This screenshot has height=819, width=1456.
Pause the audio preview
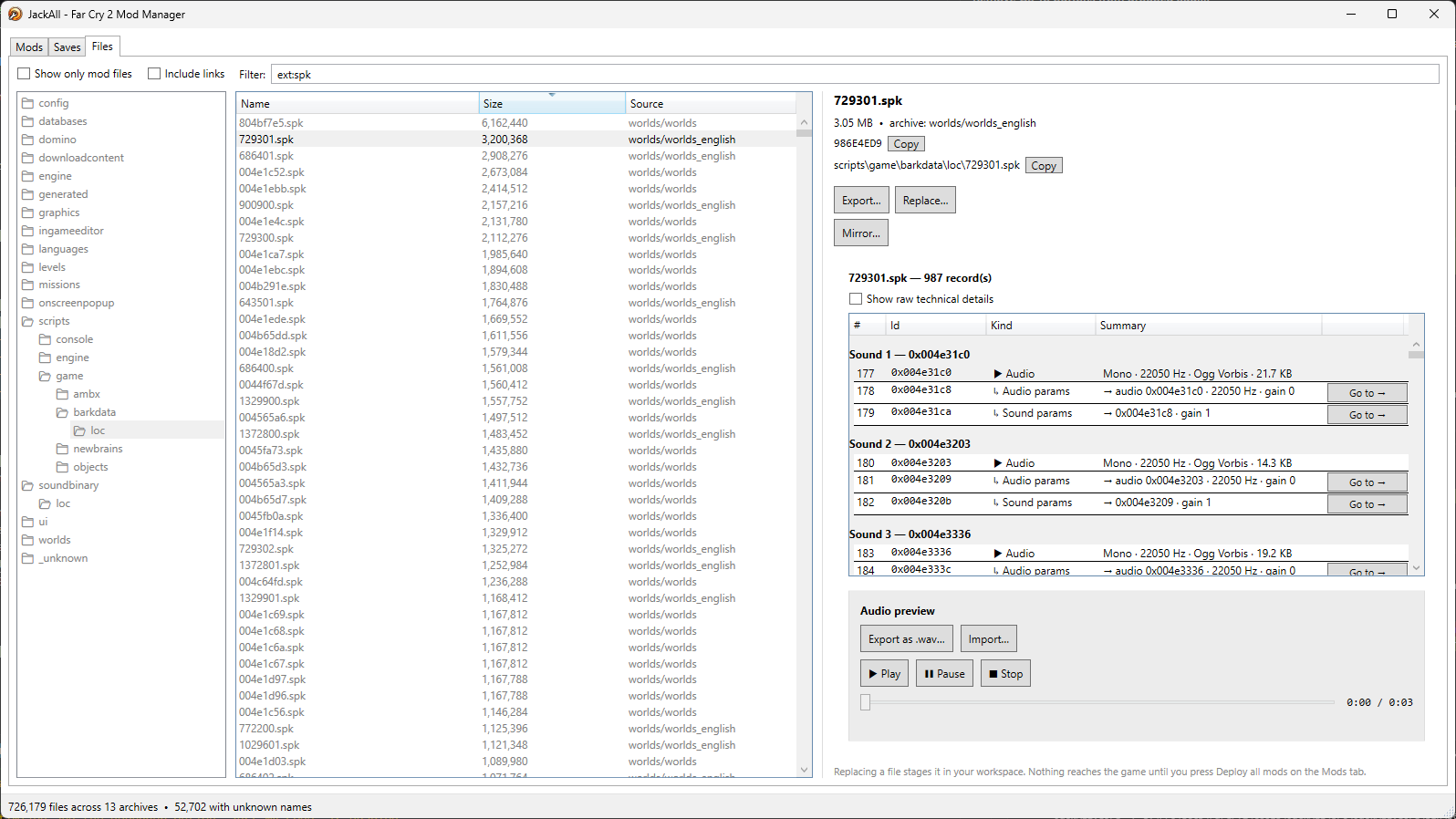click(944, 674)
